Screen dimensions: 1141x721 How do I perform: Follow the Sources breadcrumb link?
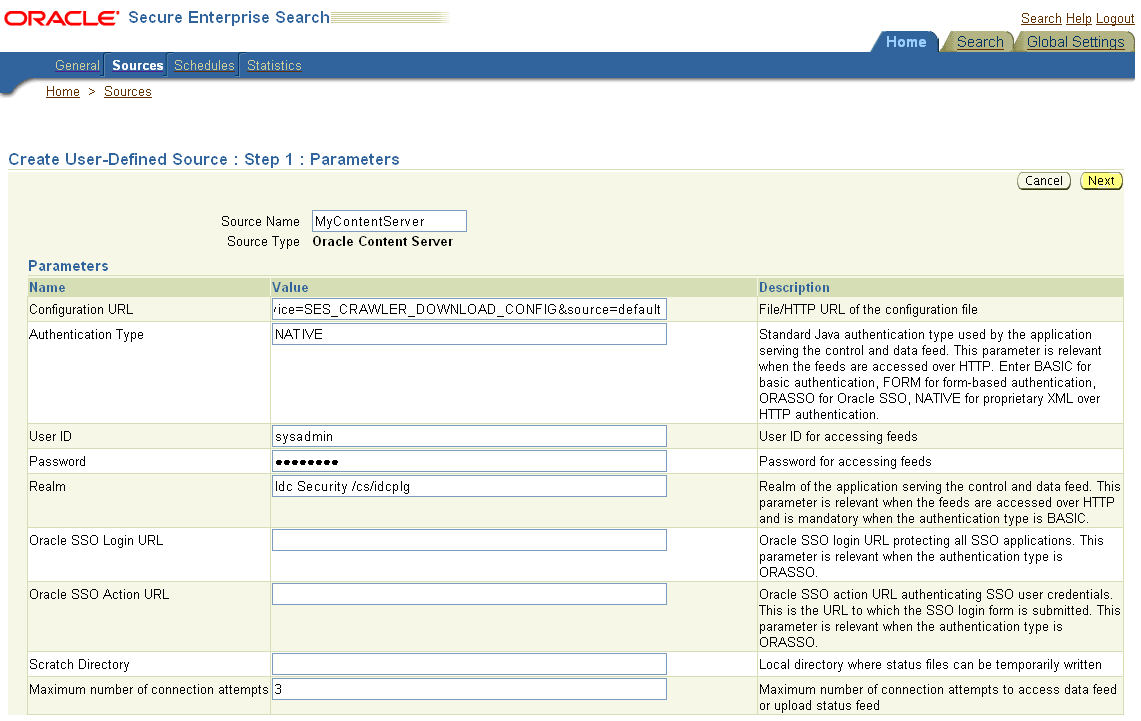click(128, 91)
